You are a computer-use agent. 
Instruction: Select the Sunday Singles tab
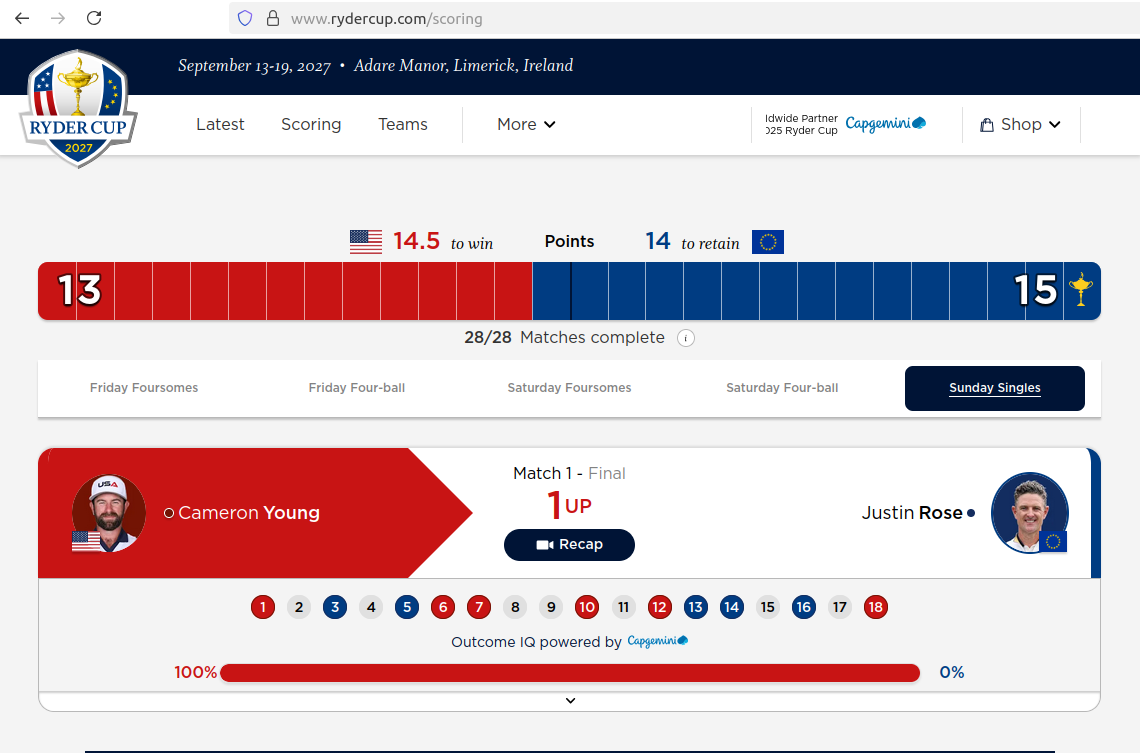point(994,388)
